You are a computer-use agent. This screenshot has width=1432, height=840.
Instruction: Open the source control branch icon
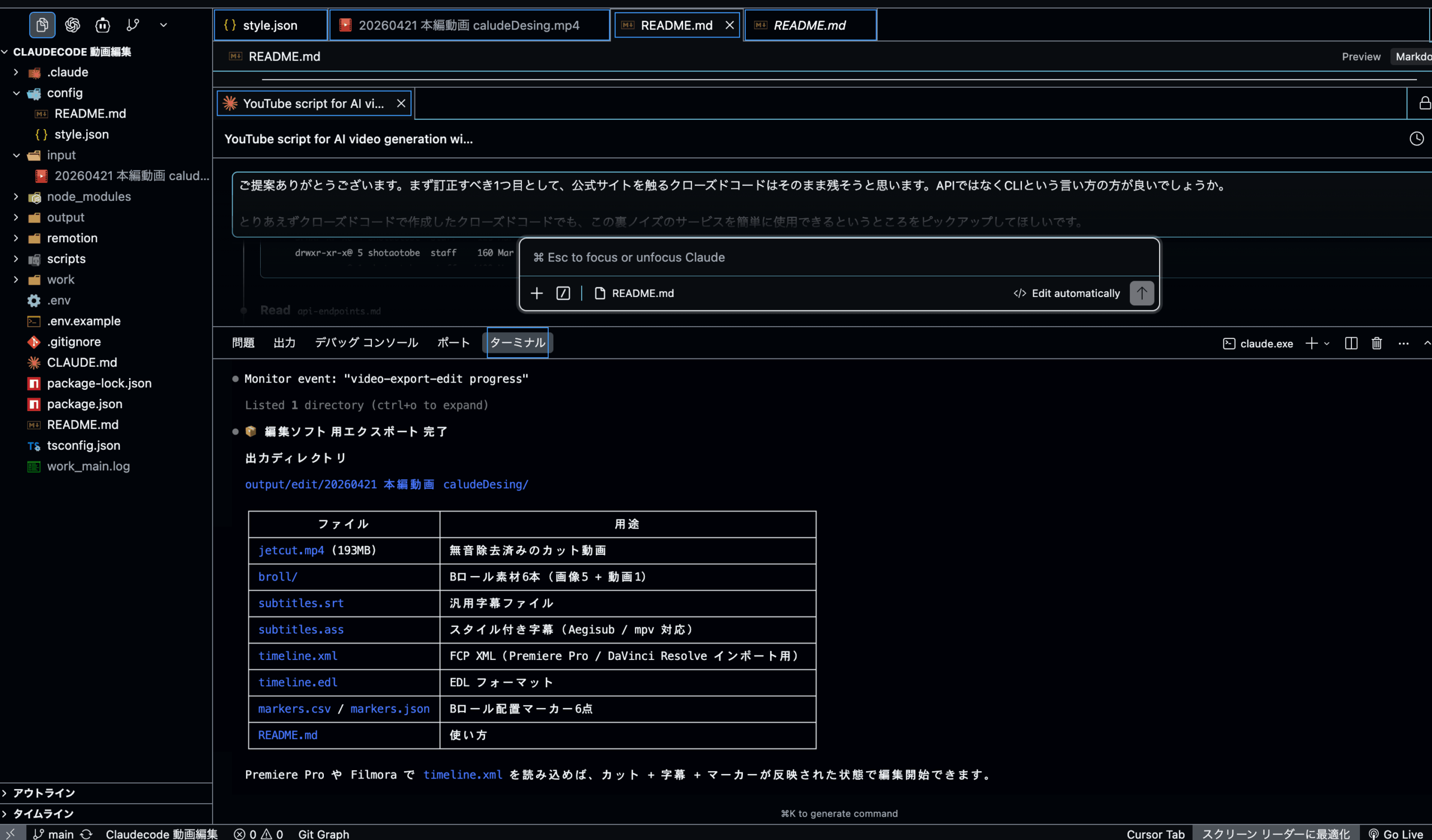point(133,25)
